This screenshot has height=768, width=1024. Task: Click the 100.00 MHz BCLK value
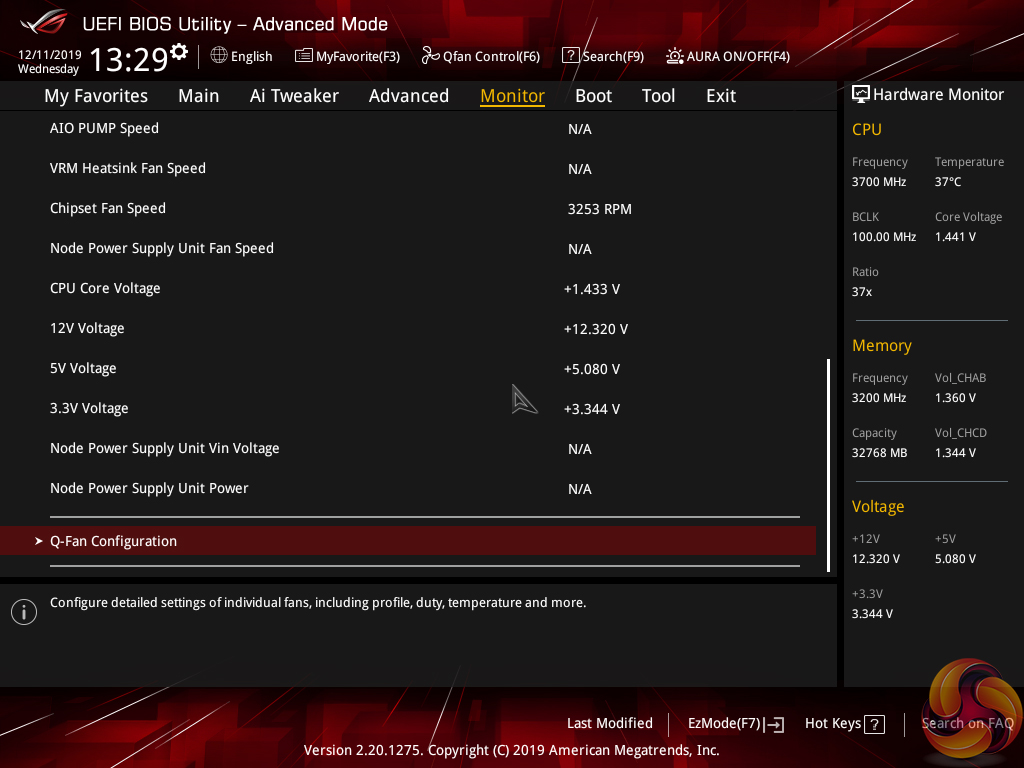884,237
